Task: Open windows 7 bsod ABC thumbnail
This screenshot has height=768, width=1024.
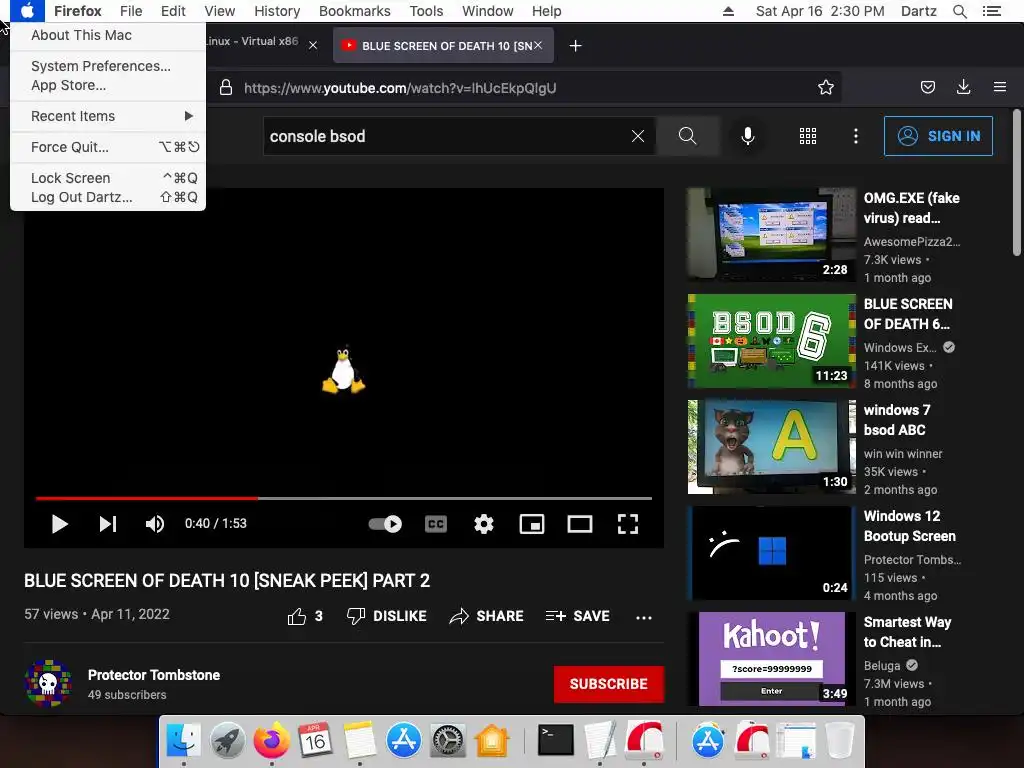Action: pyautogui.click(x=771, y=446)
